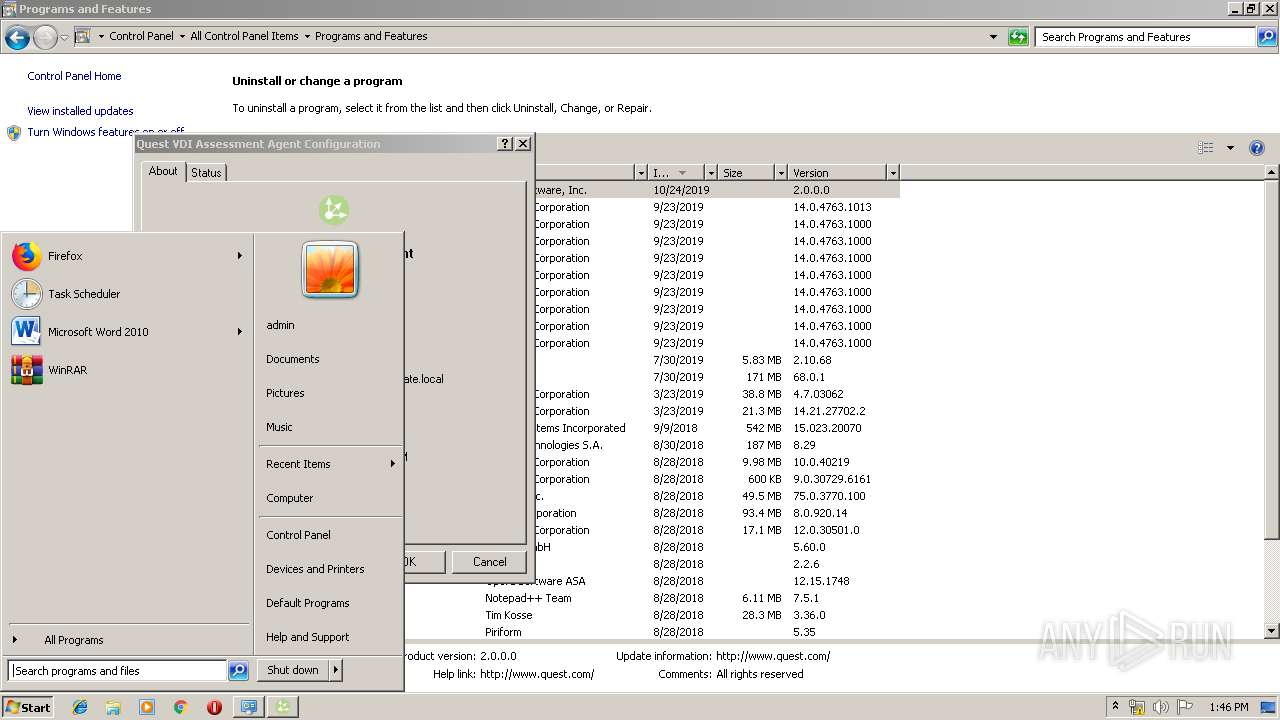Sort by Size column header
The image size is (1280, 720).
coord(746,173)
